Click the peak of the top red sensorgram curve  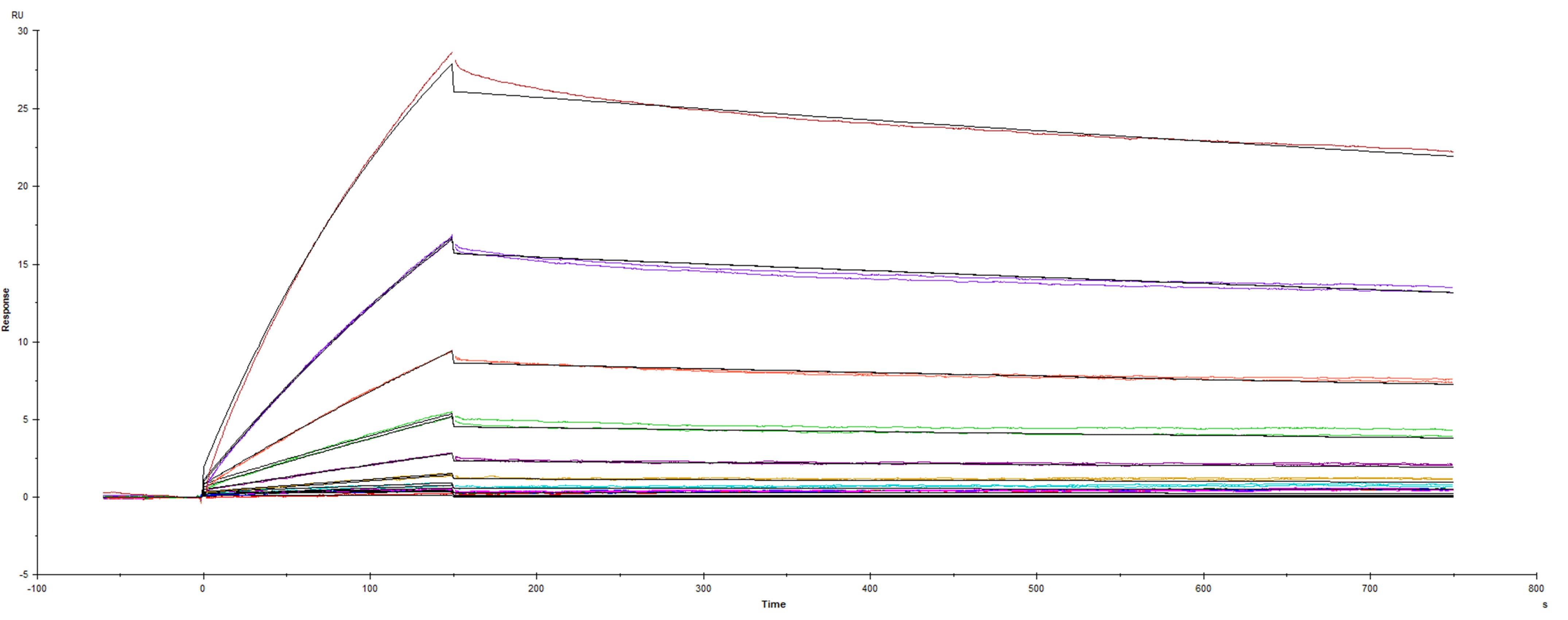452,53
